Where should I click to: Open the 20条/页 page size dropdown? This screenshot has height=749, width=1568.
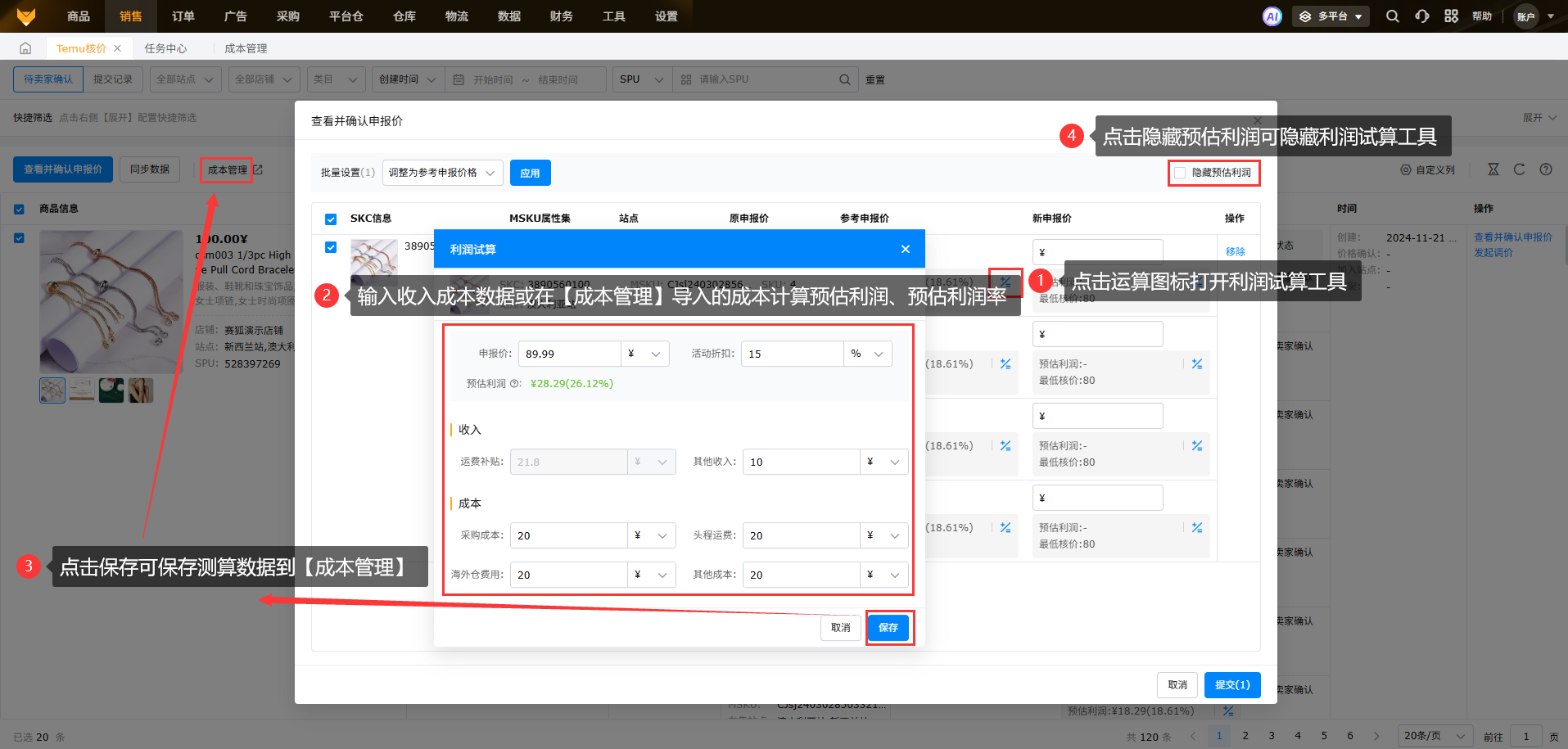[x=1435, y=736]
